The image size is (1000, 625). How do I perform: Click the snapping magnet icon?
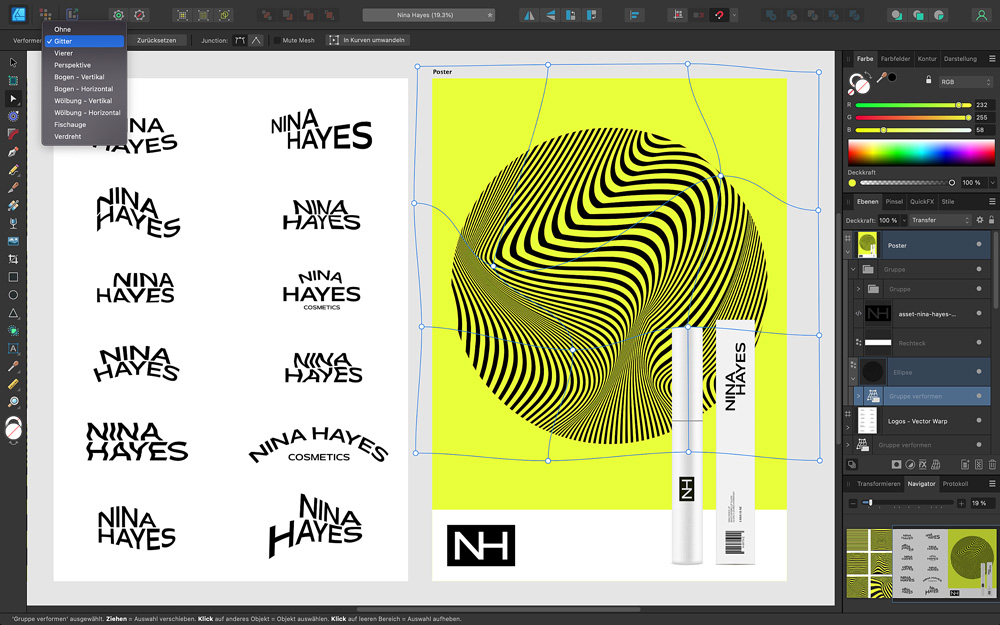tap(719, 15)
